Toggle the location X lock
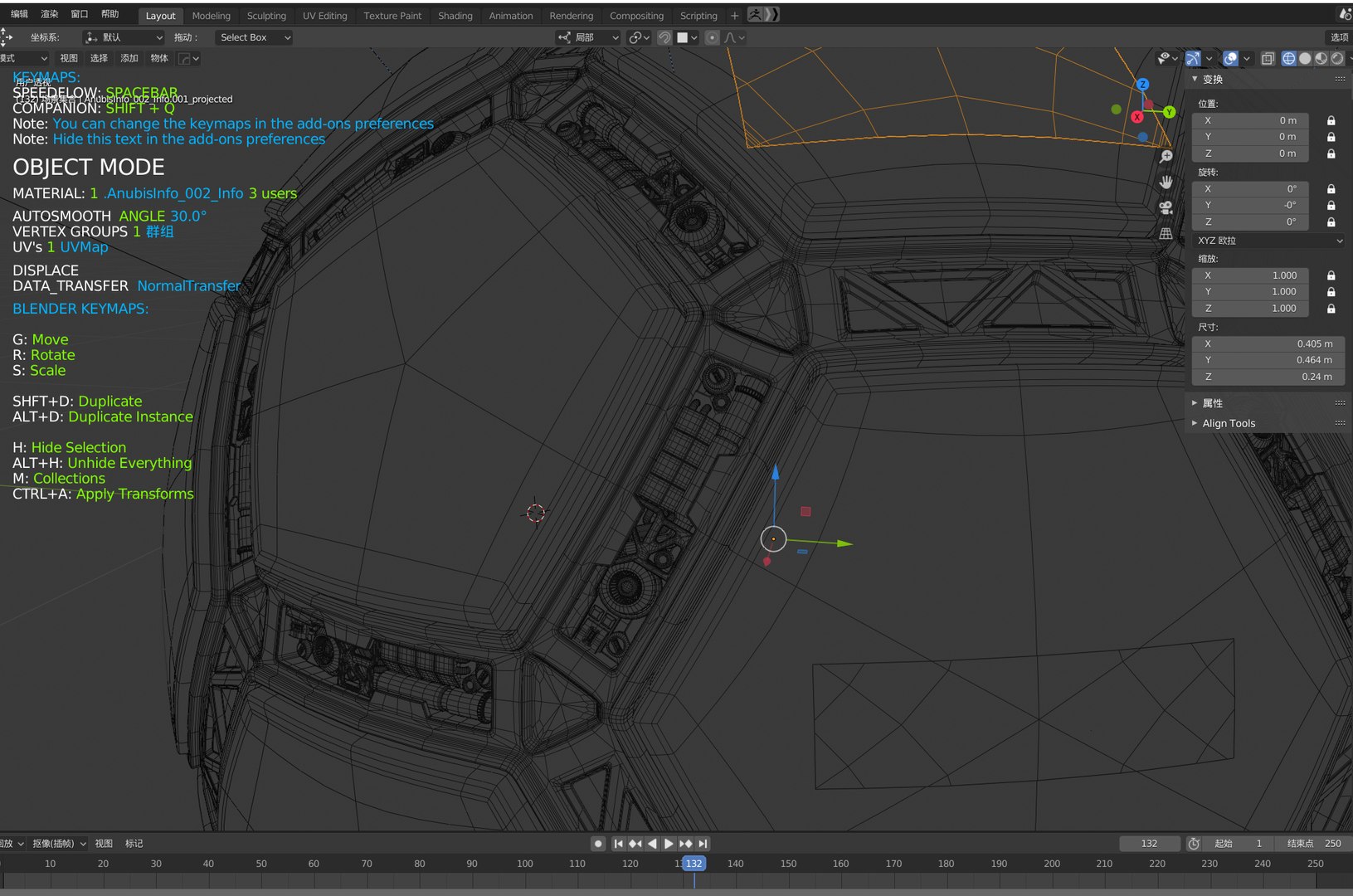1353x896 pixels. [x=1331, y=120]
